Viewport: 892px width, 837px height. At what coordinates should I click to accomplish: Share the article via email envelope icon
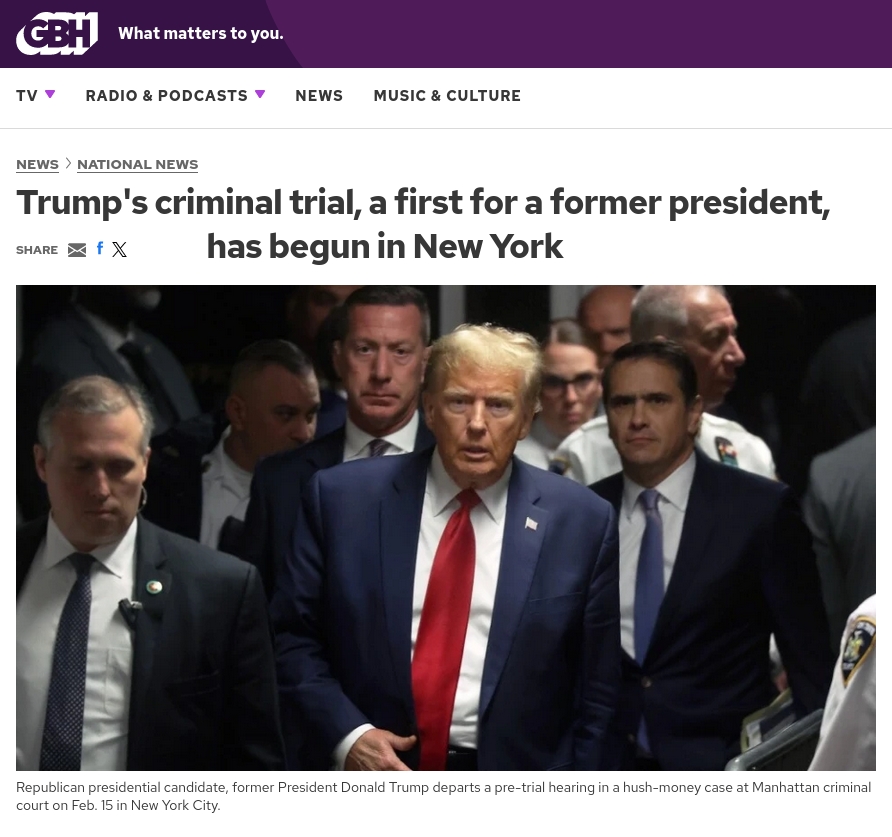click(x=77, y=250)
